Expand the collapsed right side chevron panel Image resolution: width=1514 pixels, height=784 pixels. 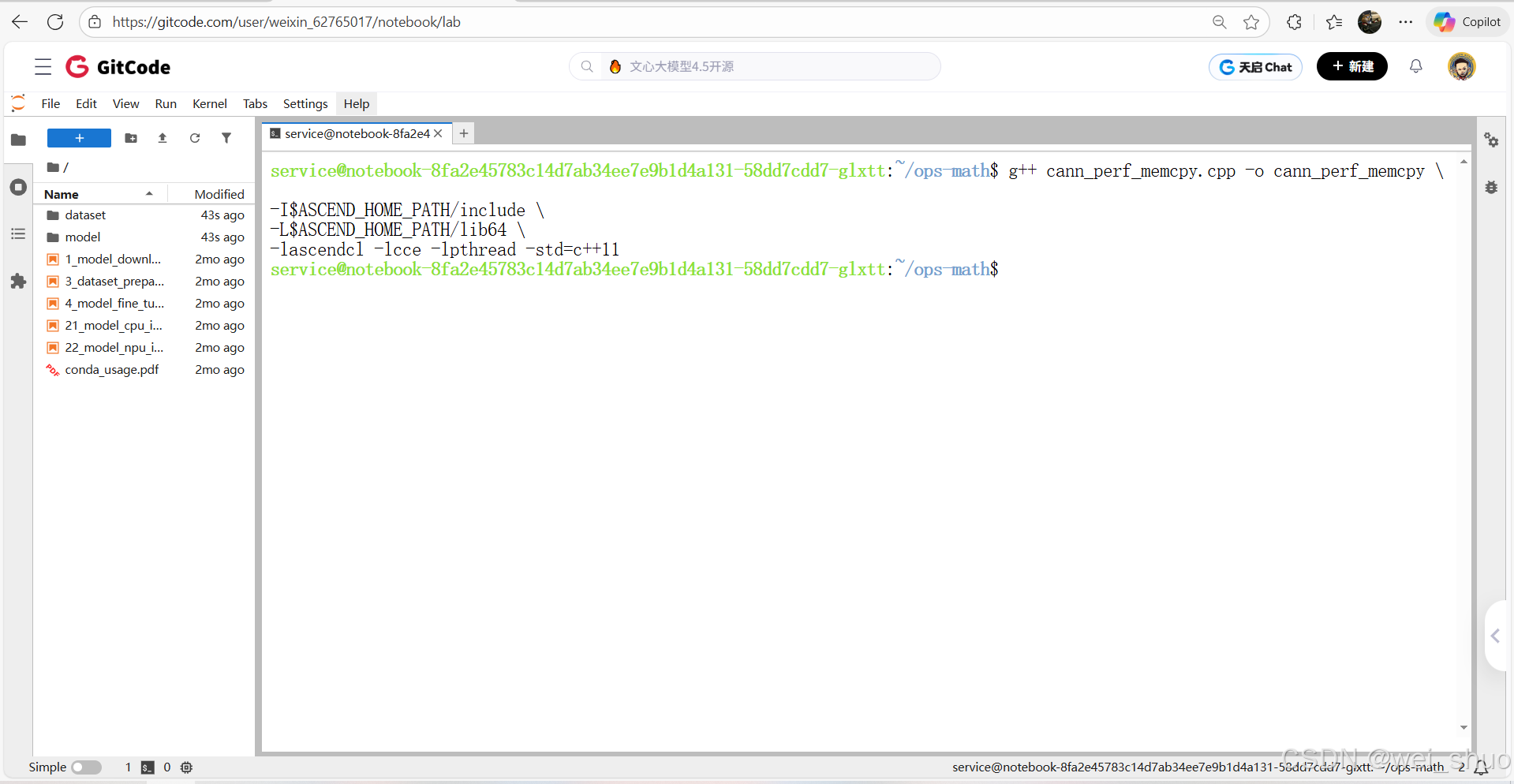pos(1496,636)
